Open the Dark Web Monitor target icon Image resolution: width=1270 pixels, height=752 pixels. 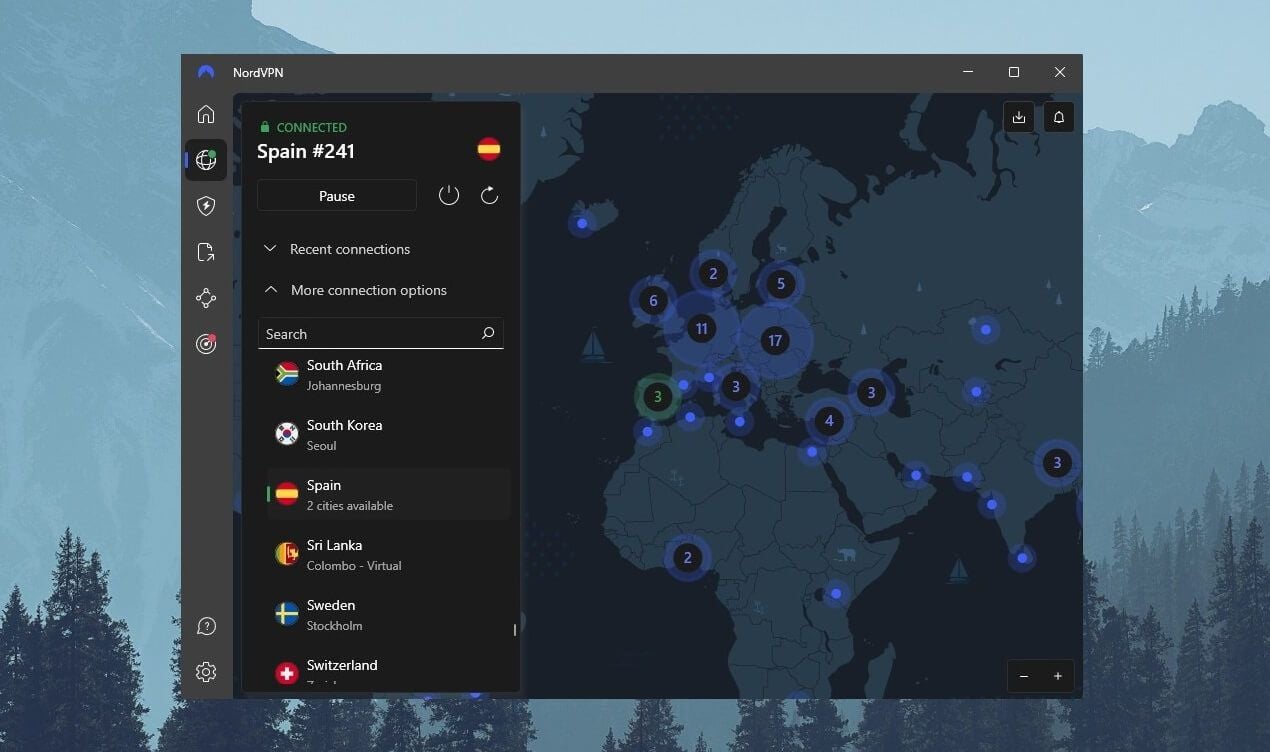(206, 344)
